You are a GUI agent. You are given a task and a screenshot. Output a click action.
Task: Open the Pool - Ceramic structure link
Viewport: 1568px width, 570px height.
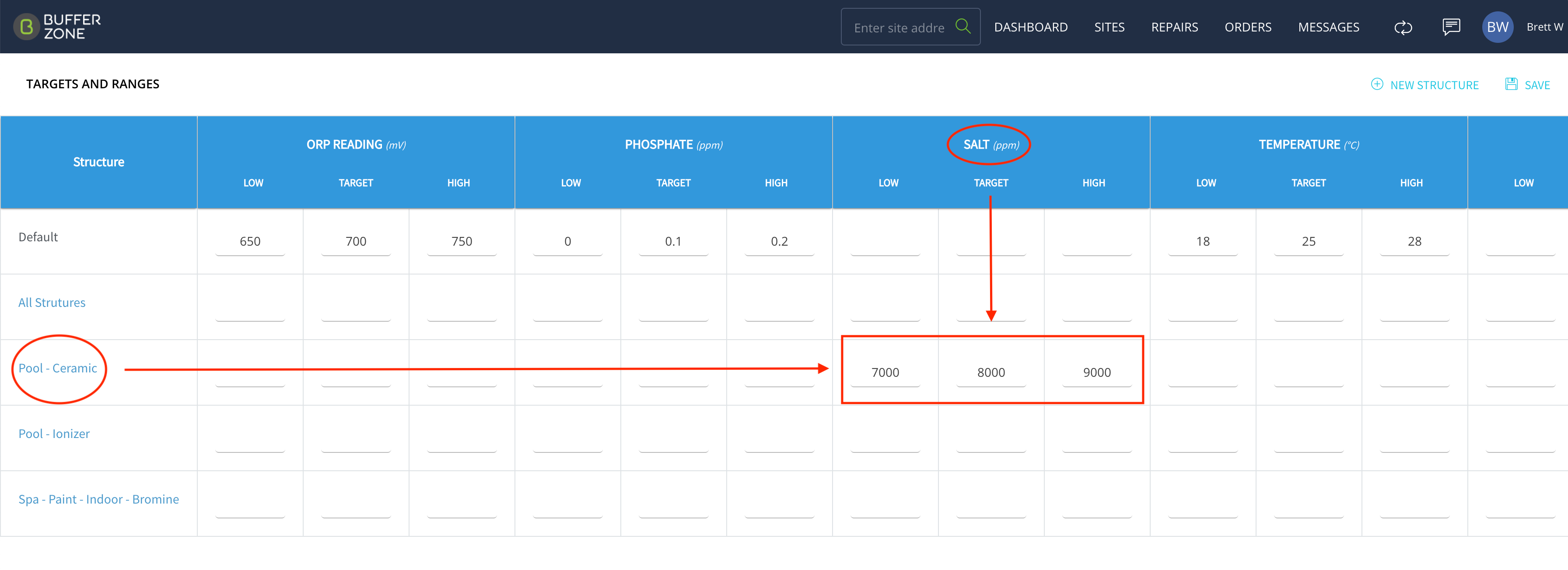[58, 368]
